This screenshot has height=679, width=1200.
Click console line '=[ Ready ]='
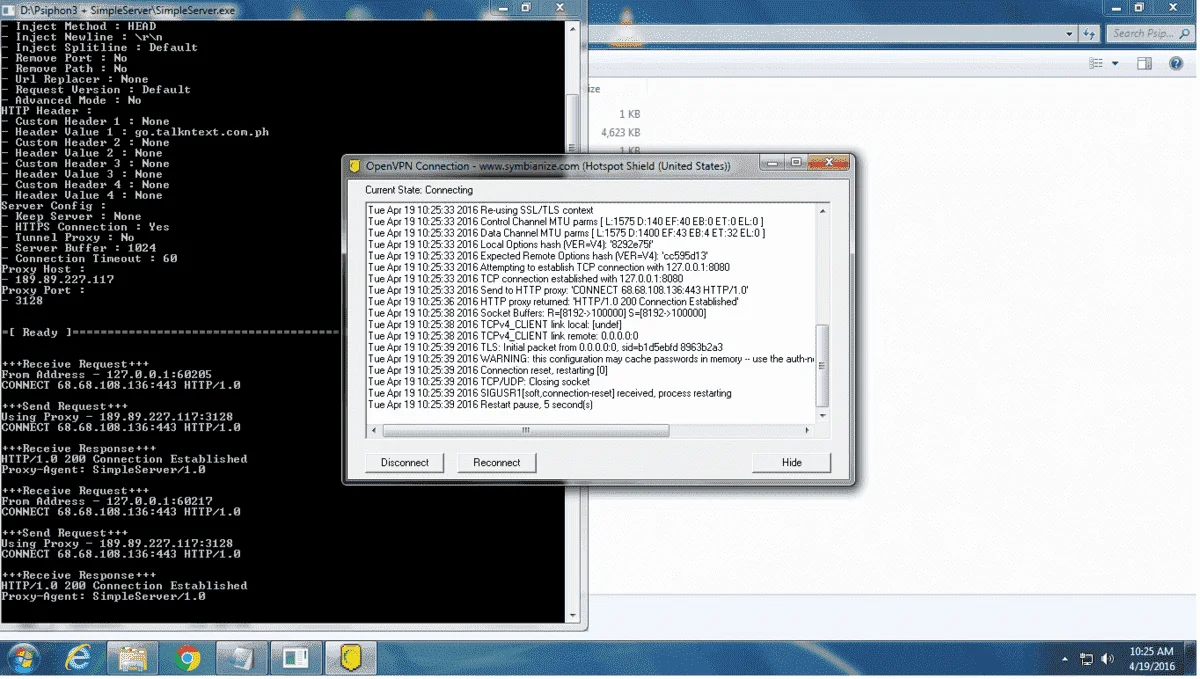coord(170,332)
